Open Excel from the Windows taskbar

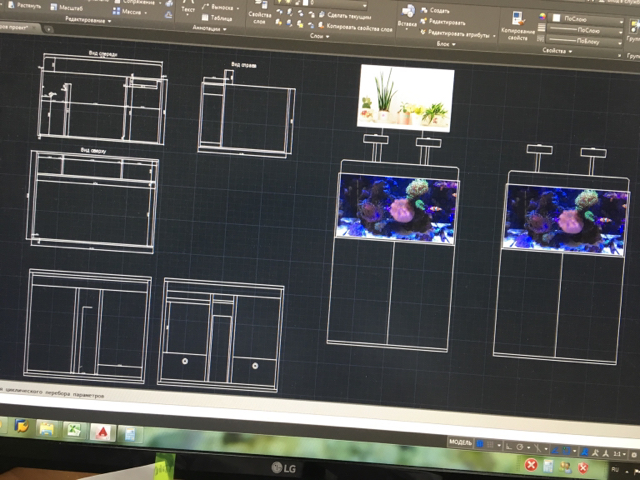73,431
